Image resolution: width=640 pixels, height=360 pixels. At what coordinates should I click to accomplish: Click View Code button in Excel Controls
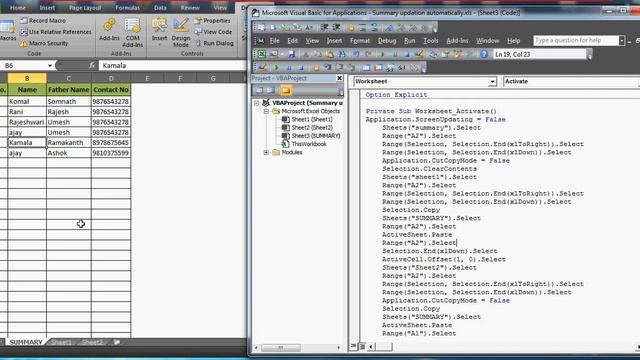click(x=213, y=32)
